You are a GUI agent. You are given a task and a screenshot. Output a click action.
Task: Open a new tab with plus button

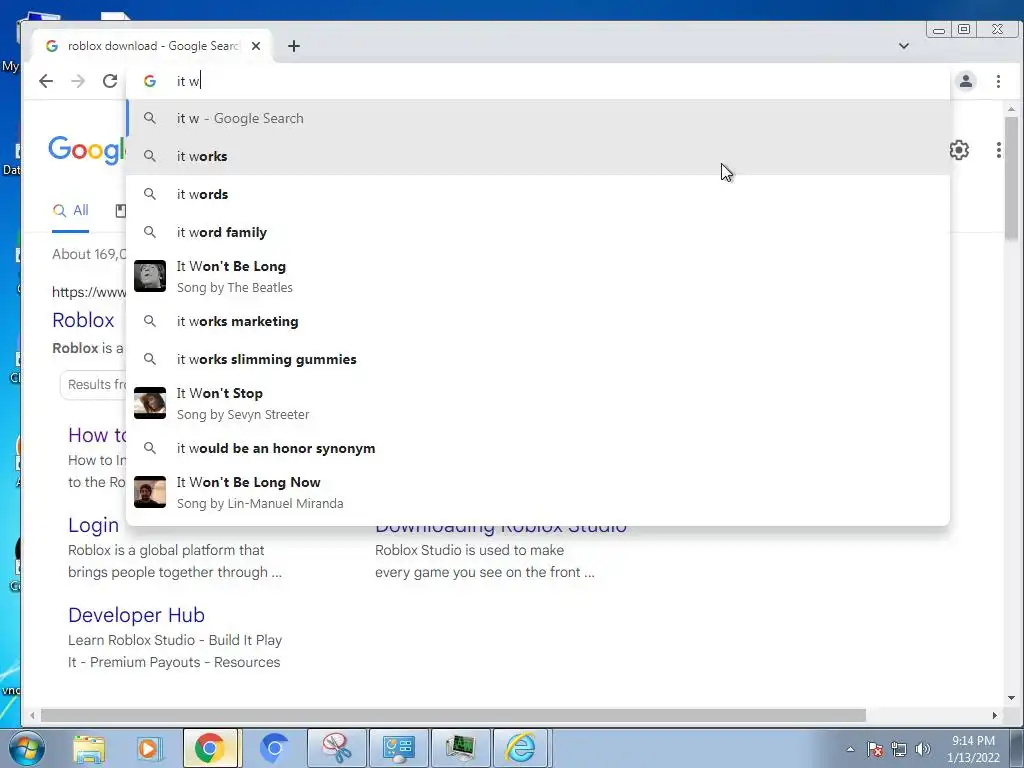pos(294,46)
